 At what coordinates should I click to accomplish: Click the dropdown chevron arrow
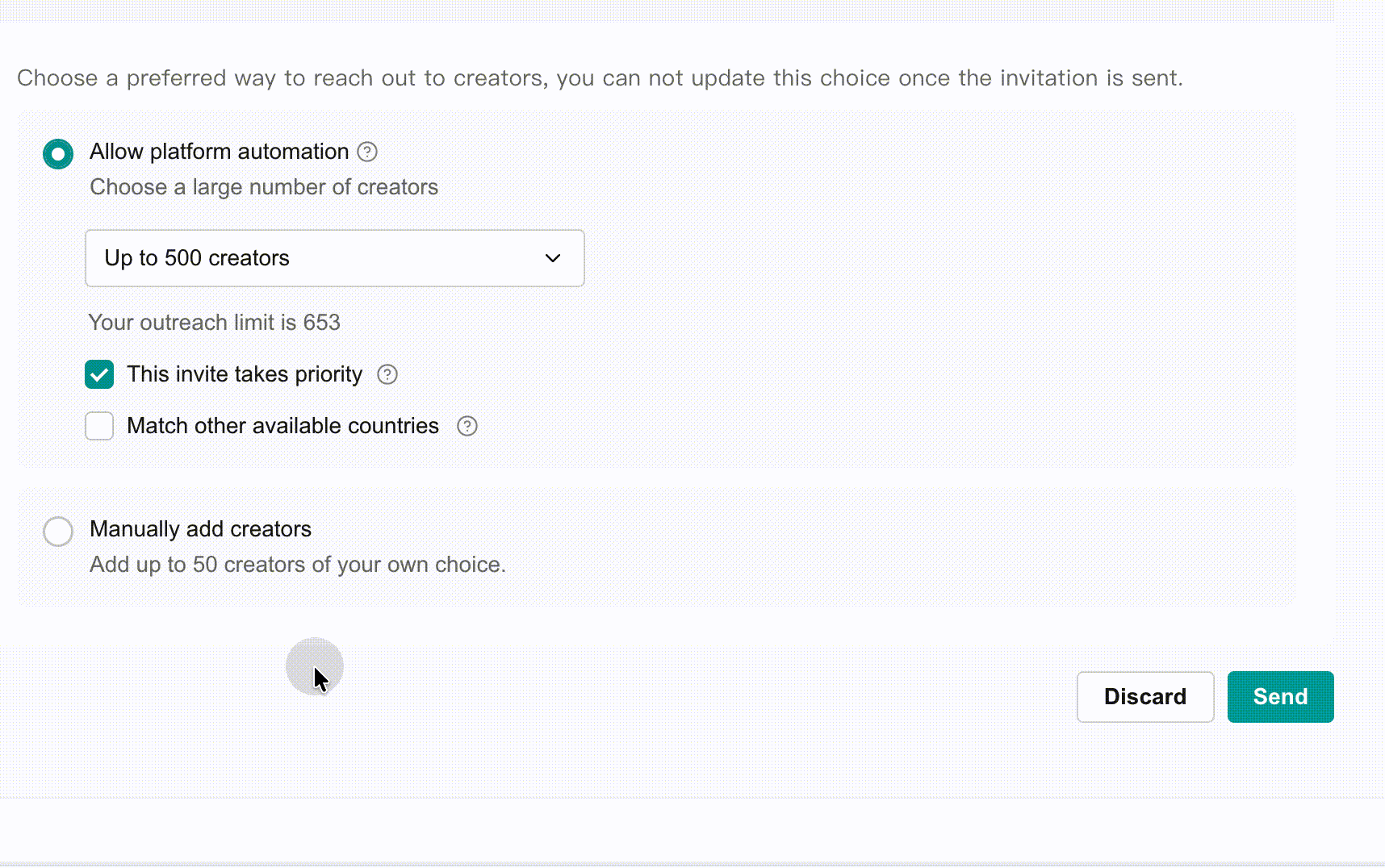point(553,258)
